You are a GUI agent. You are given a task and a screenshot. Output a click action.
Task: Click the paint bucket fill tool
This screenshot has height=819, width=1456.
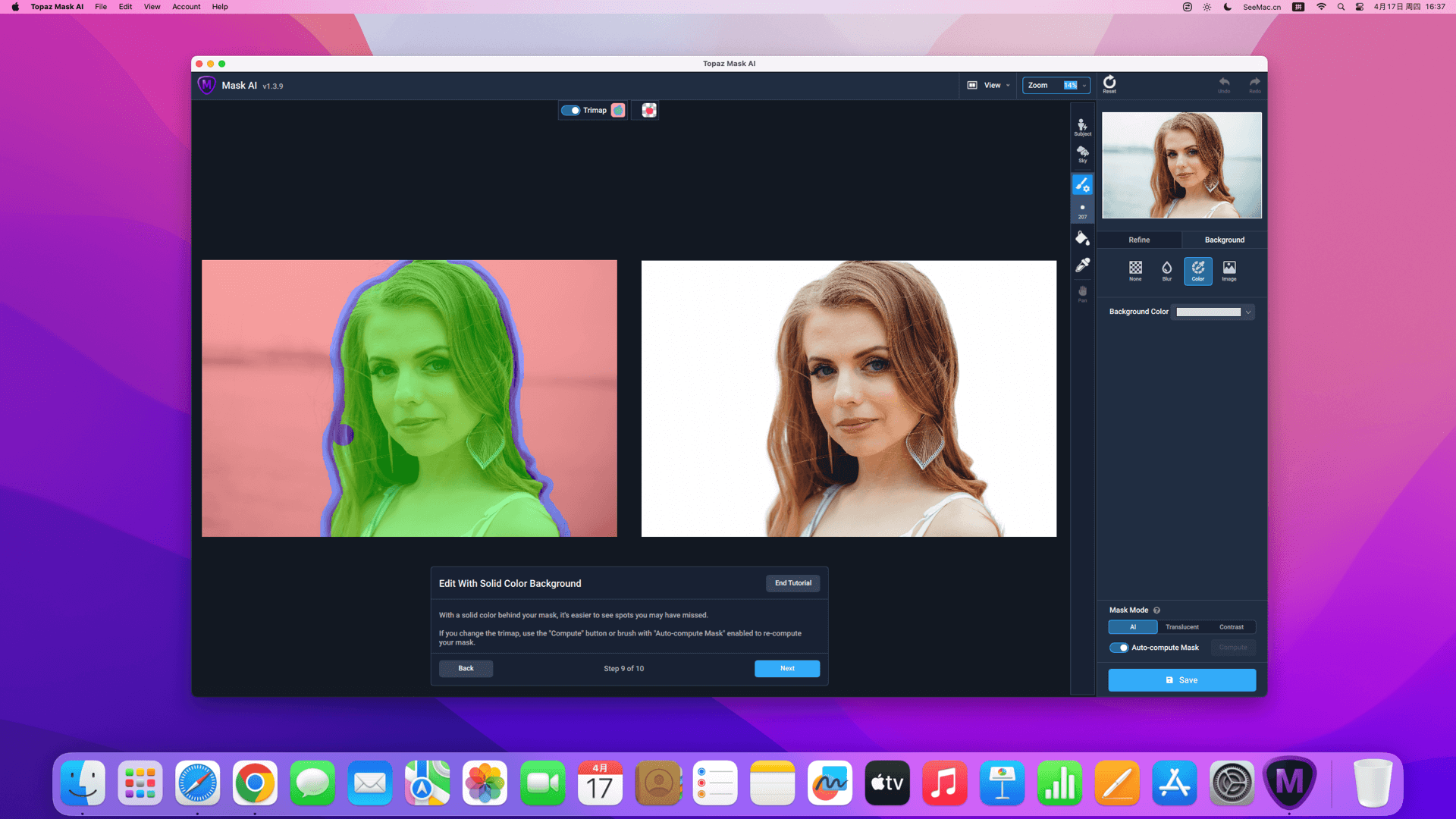click(1082, 238)
